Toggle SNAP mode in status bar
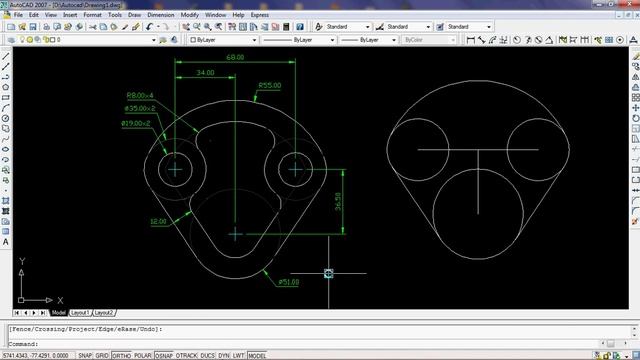Image resolution: width=640 pixels, height=360 pixels. [x=85, y=356]
